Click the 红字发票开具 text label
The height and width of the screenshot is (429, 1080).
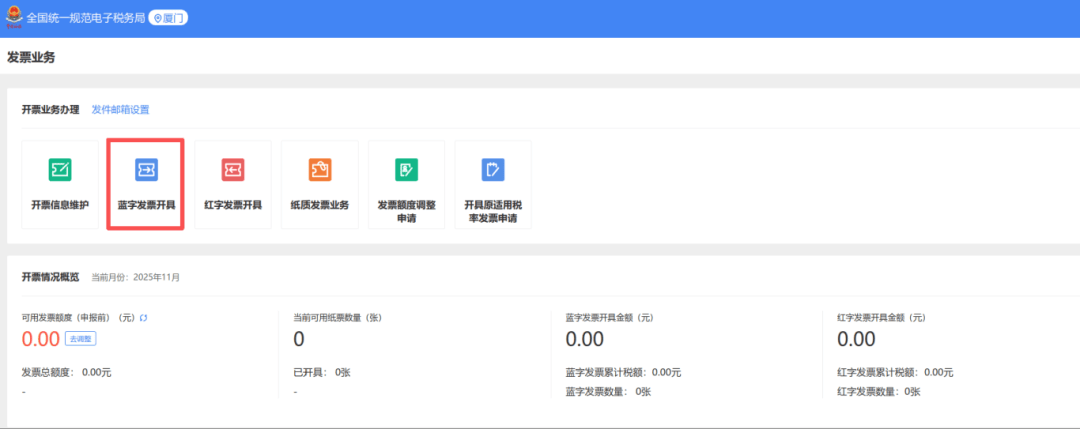pos(232,205)
